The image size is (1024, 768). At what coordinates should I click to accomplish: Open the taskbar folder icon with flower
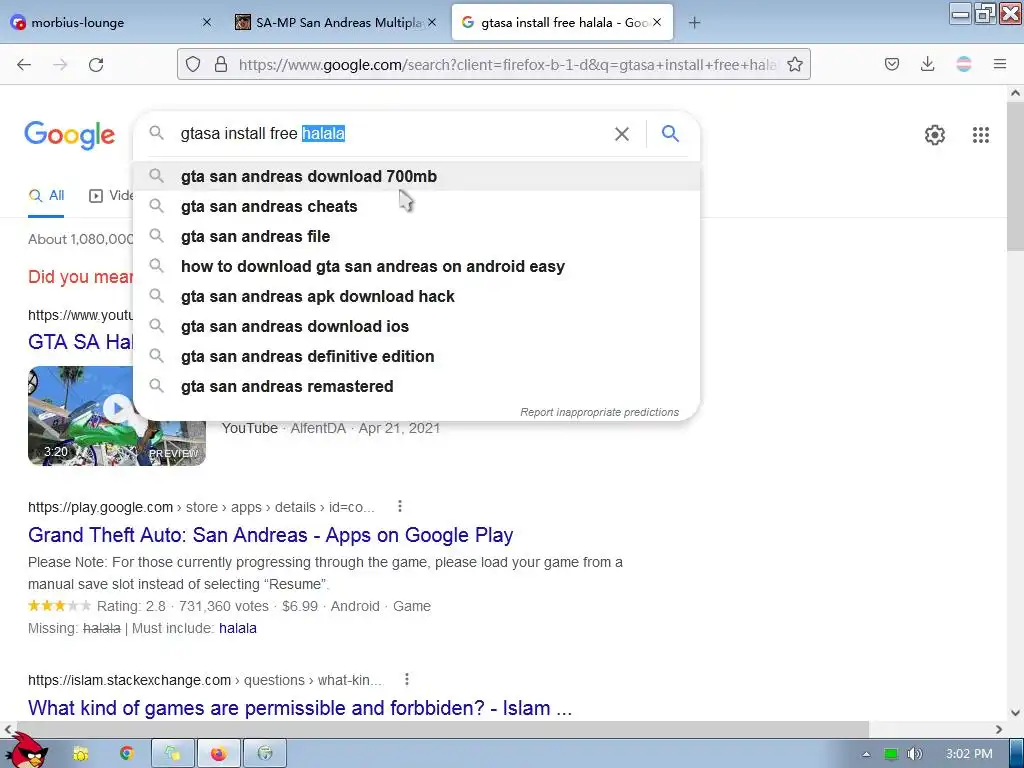tap(81, 754)
